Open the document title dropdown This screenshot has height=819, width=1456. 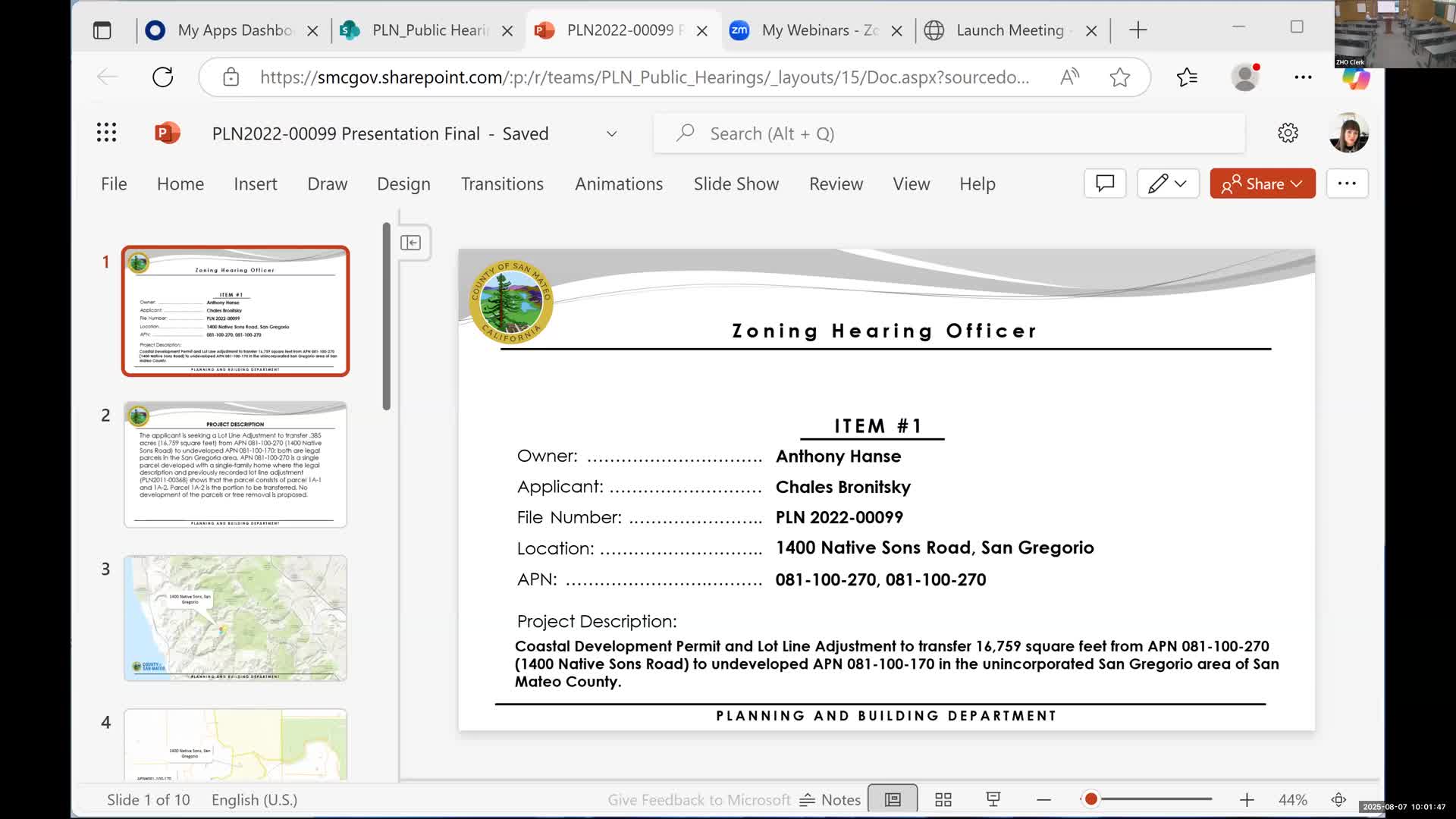(x=611, y=133)
